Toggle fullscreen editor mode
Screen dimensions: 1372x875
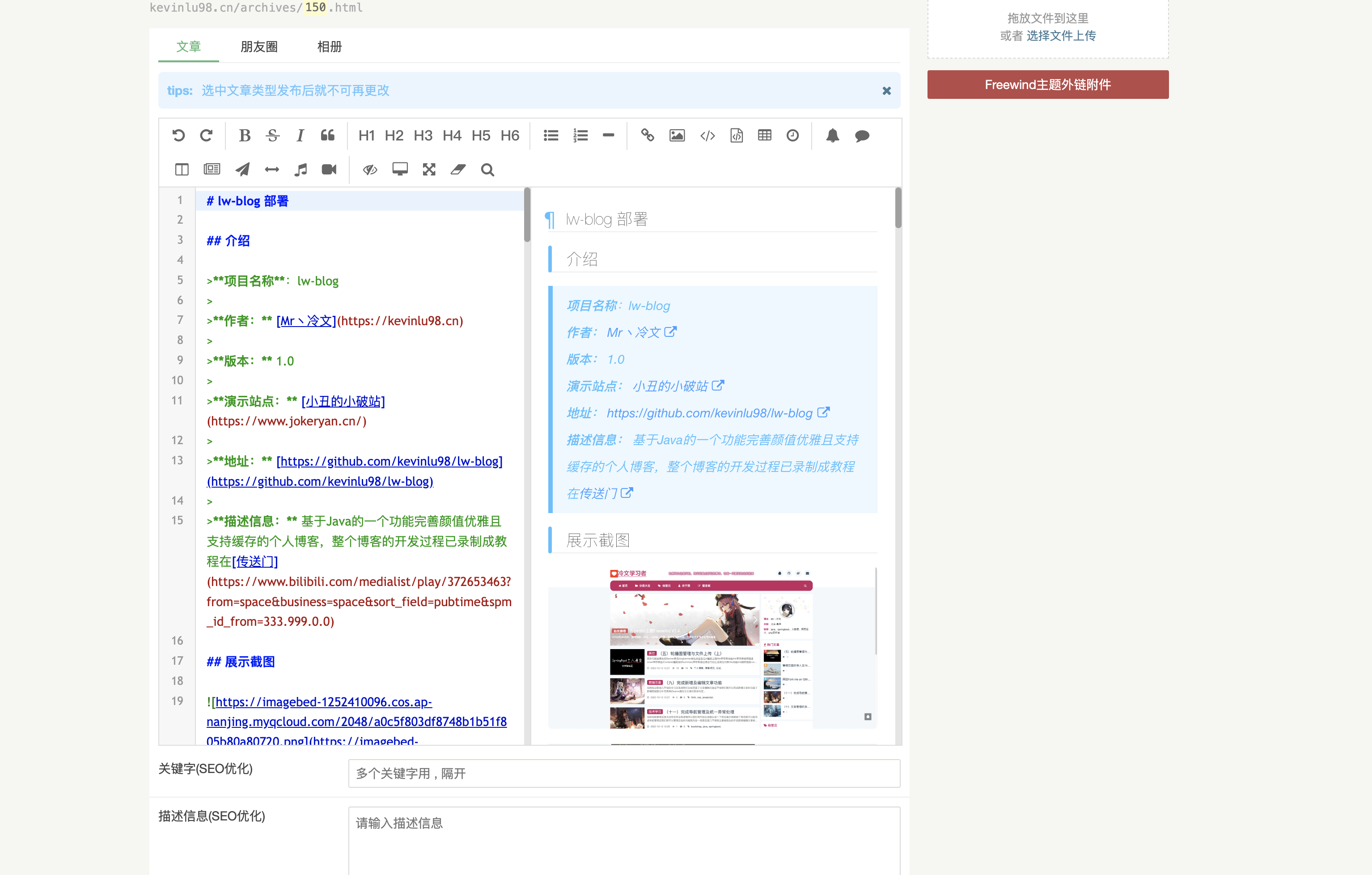429,170
